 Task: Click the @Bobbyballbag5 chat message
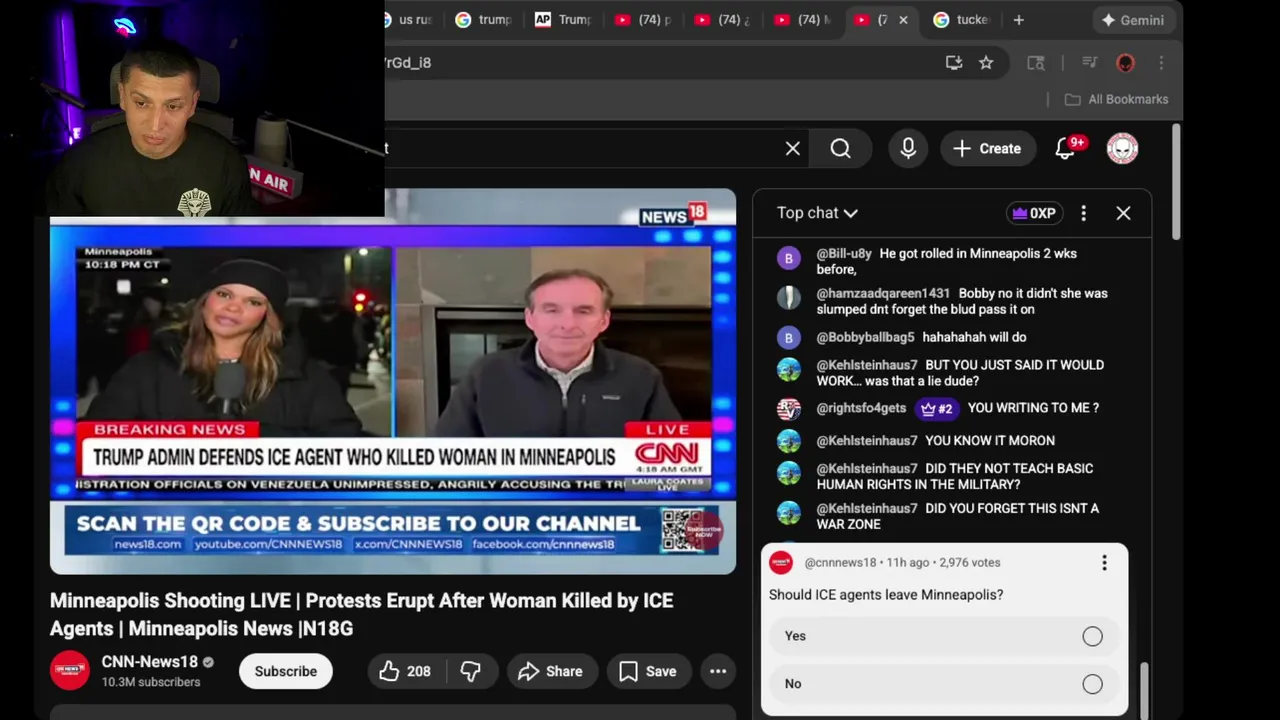point(974,338)
